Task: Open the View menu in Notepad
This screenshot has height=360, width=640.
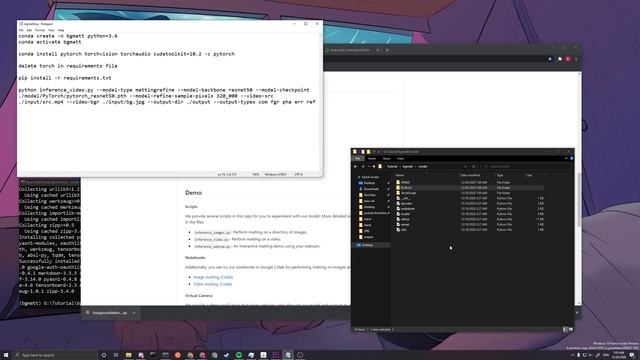Action: point(51,30)
